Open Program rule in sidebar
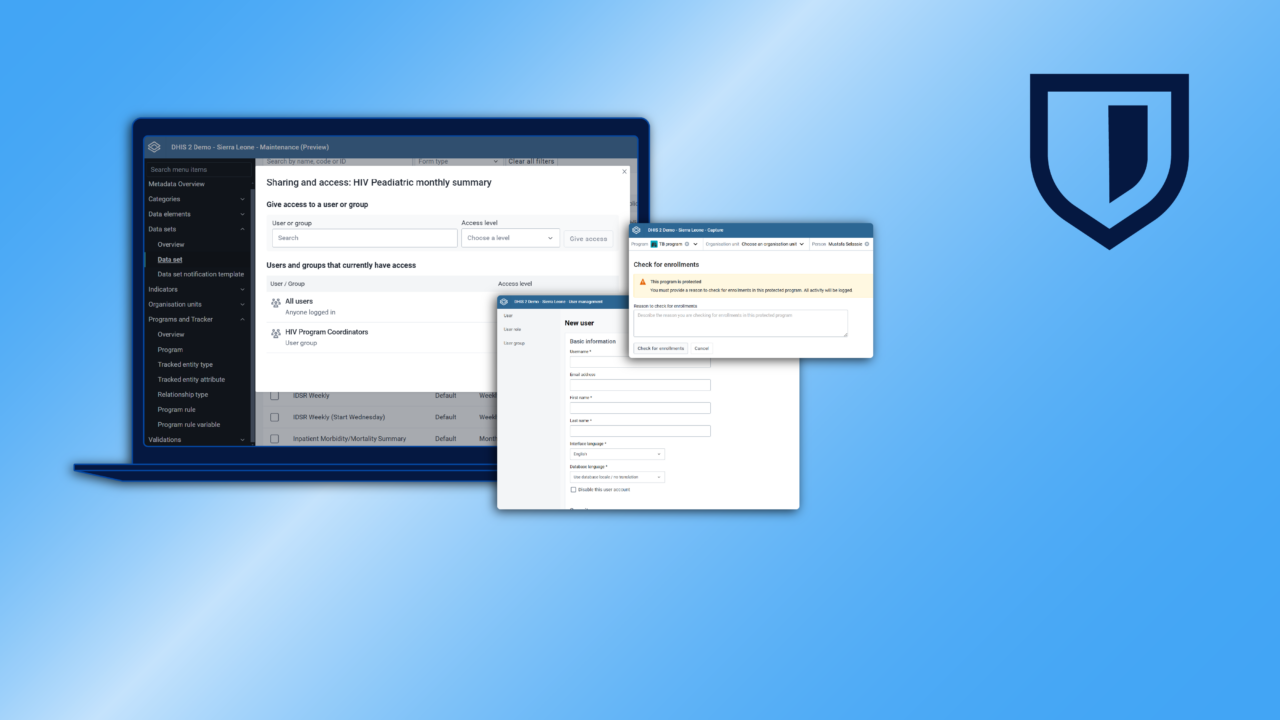The height and width of the screenshot is (720, 1280). pyautogui.click(x=177, y=409)
